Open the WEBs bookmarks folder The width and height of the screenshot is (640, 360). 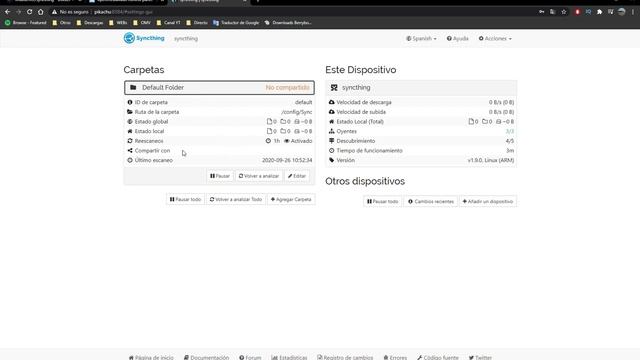tap(118, 23)
